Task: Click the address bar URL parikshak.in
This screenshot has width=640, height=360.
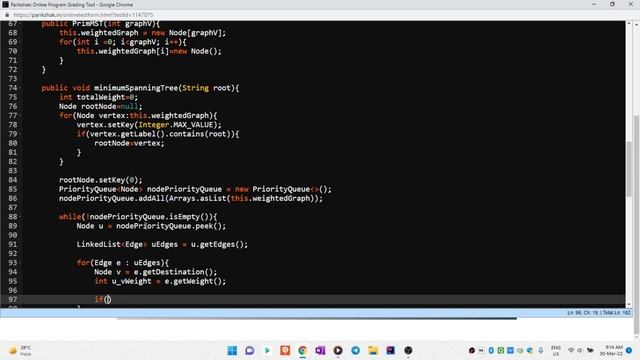Action: [83, 15]
